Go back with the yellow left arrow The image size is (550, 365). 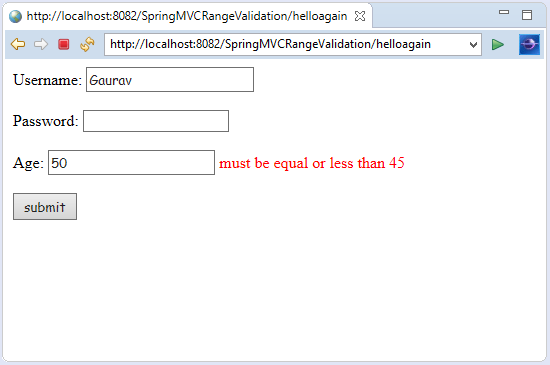point(18,45)
